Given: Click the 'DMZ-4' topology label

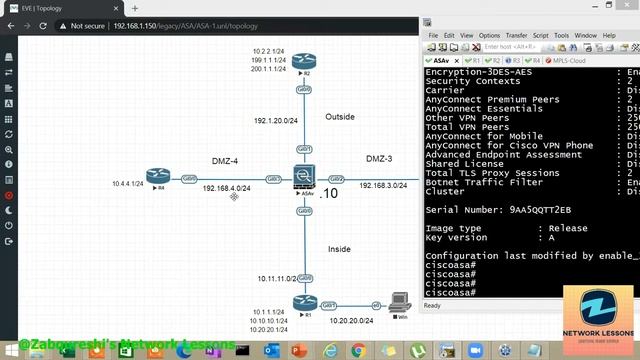Looking at the screenshot, I should tap(225, 161).
